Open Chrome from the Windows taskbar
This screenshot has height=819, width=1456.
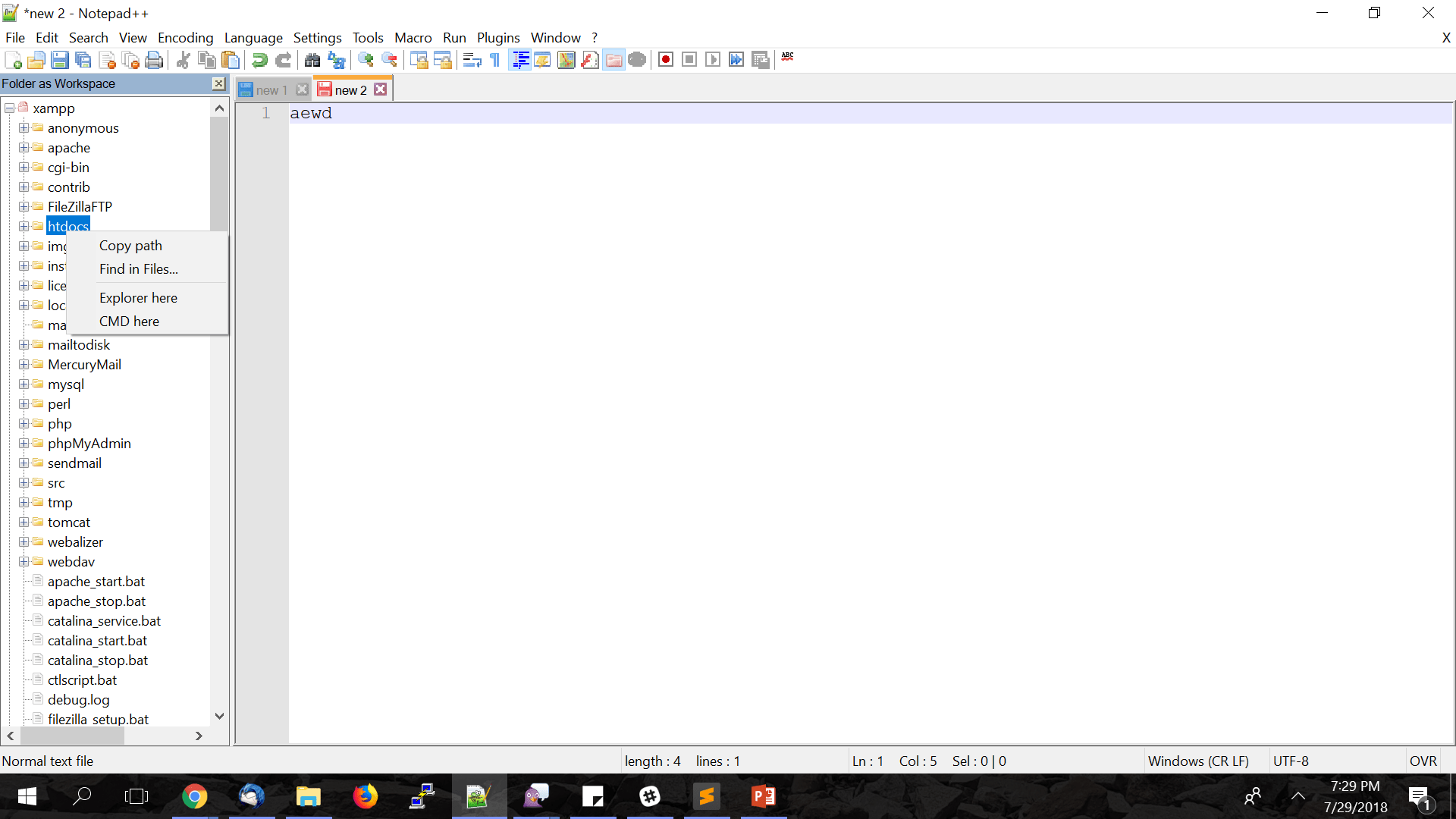[x=194, y=796]
